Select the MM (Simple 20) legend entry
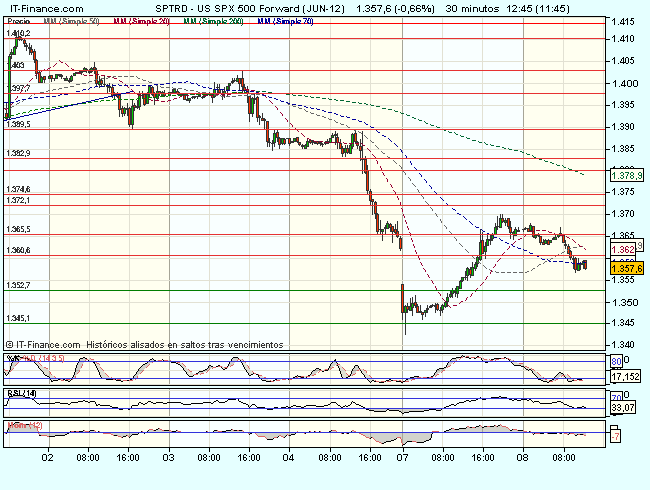 [x=141, y=21]
